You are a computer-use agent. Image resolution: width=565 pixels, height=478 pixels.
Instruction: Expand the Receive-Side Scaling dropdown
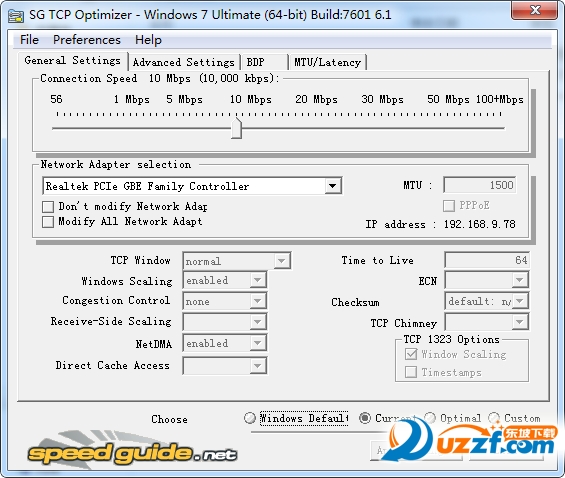click(257, 322)
